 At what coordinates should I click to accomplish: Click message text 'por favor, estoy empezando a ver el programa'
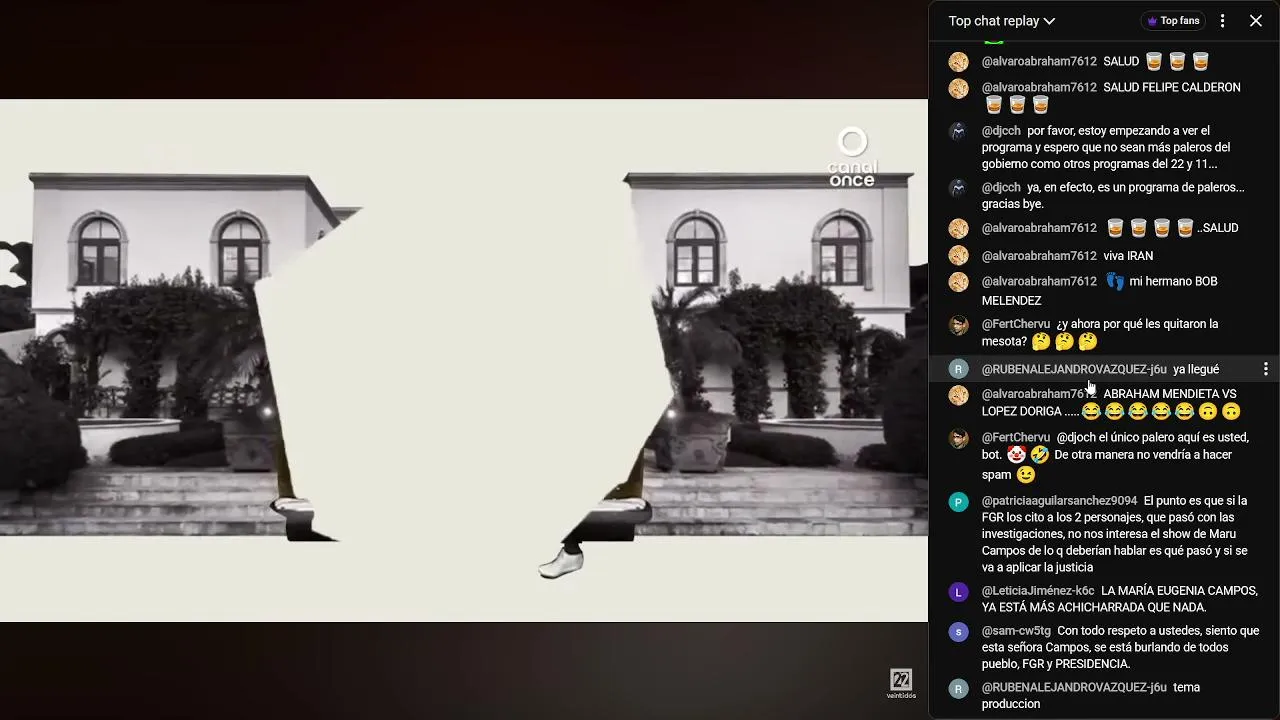[1106, 147]
